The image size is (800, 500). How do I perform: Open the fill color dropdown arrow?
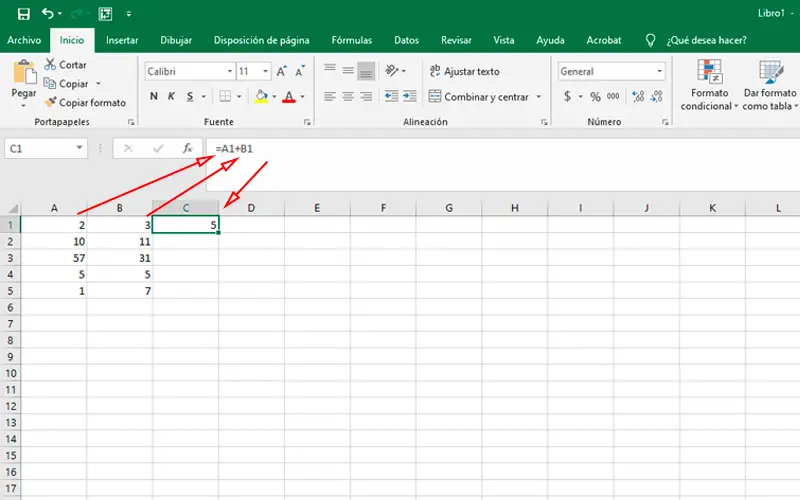click(274, 96)
